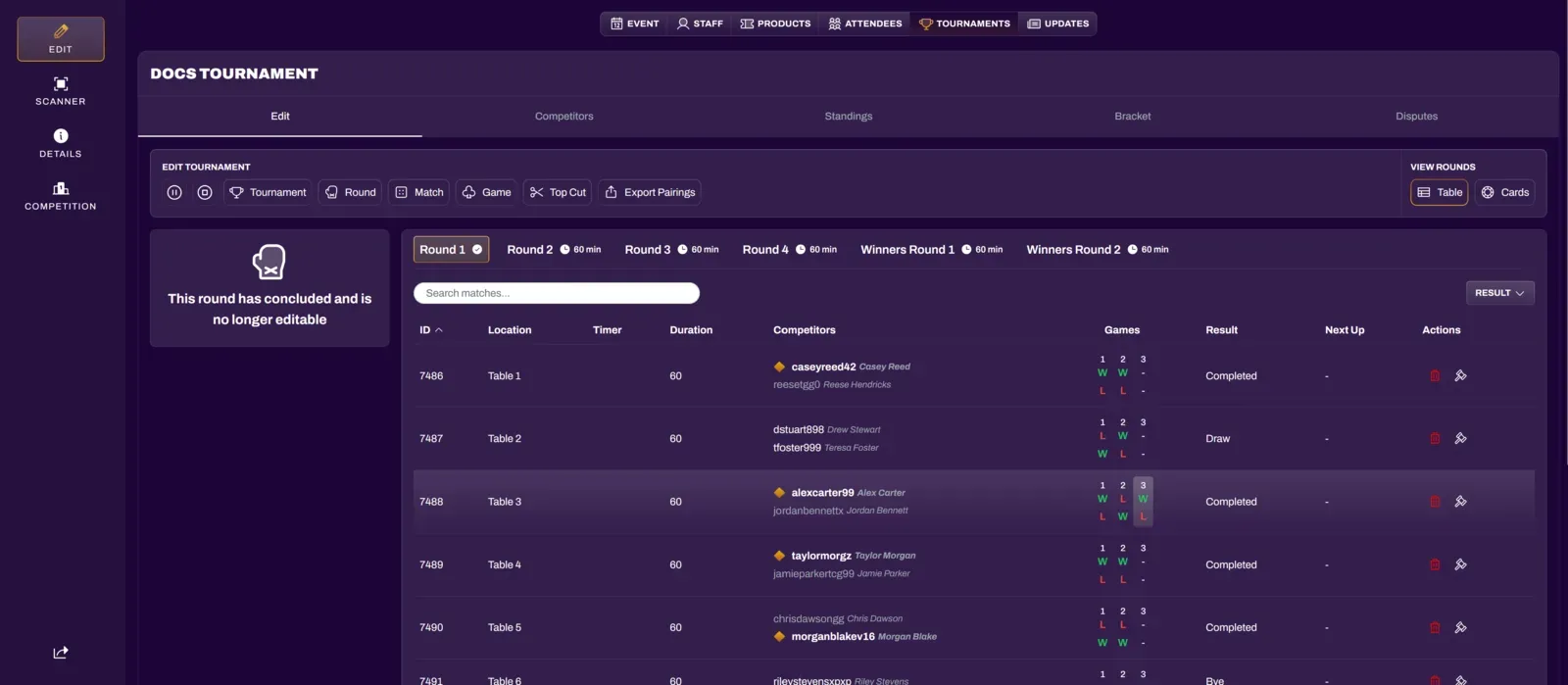Expand the RESULT filter dropdown
1568x685 pixels.
pos(1499,293)
